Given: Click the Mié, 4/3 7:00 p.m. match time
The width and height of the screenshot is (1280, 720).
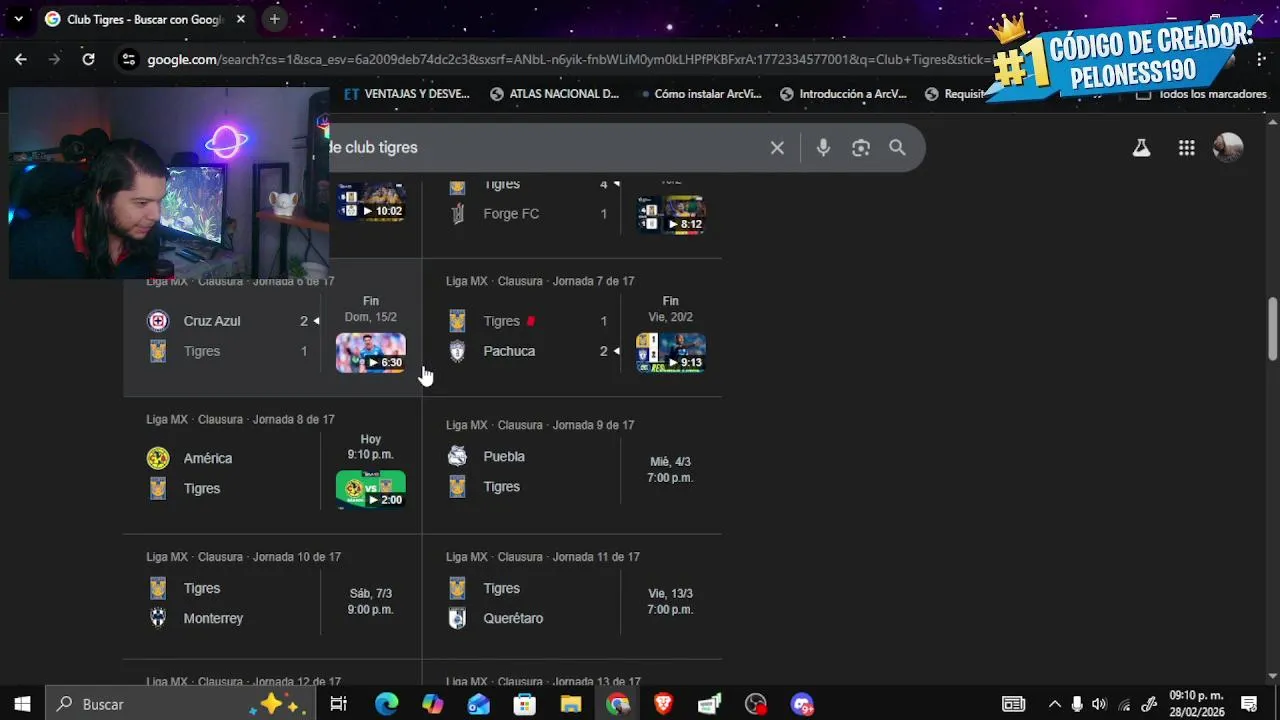Looking at the screenshot, I should [x=670, y=470].
